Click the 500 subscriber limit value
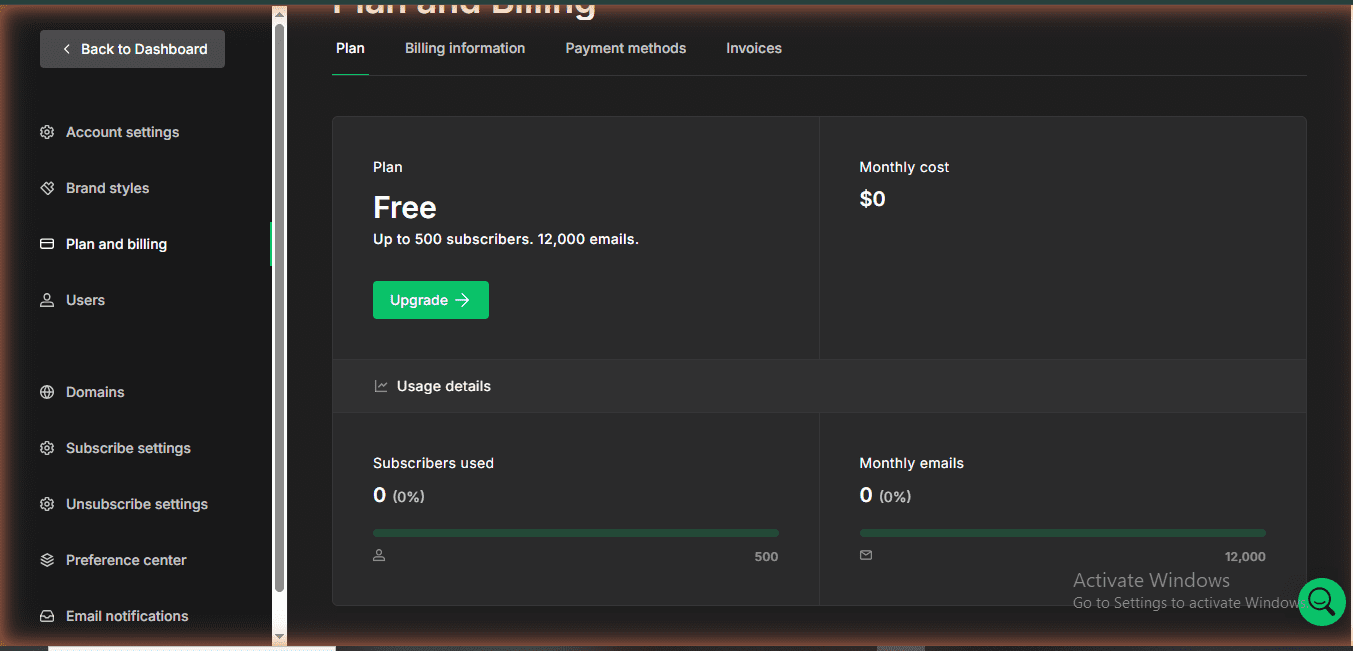 pos(766,557)
